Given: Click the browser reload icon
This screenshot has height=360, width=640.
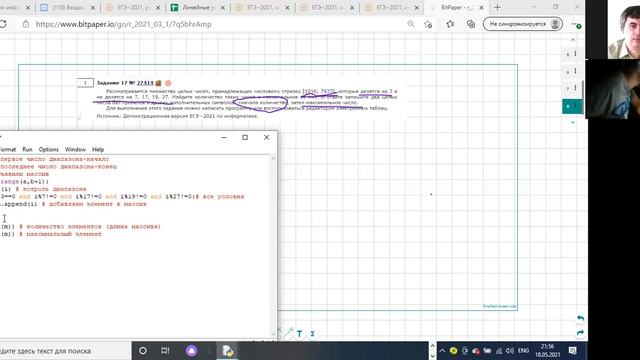Looking at the screenshot, I should 3,24.
